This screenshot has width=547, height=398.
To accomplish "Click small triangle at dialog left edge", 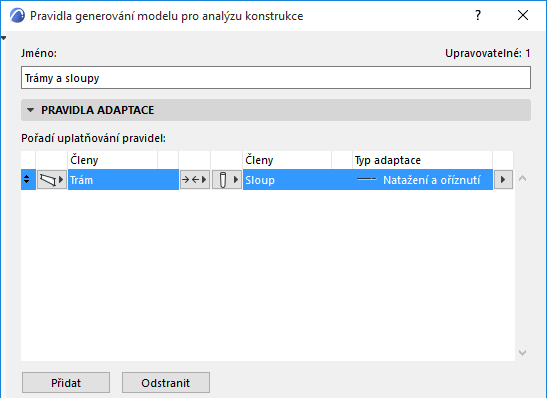I will (3, 38).
